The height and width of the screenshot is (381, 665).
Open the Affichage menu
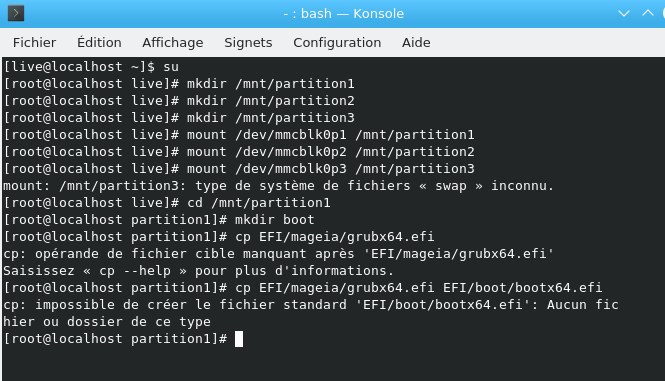pyautogui.click(x=173, y=42)
